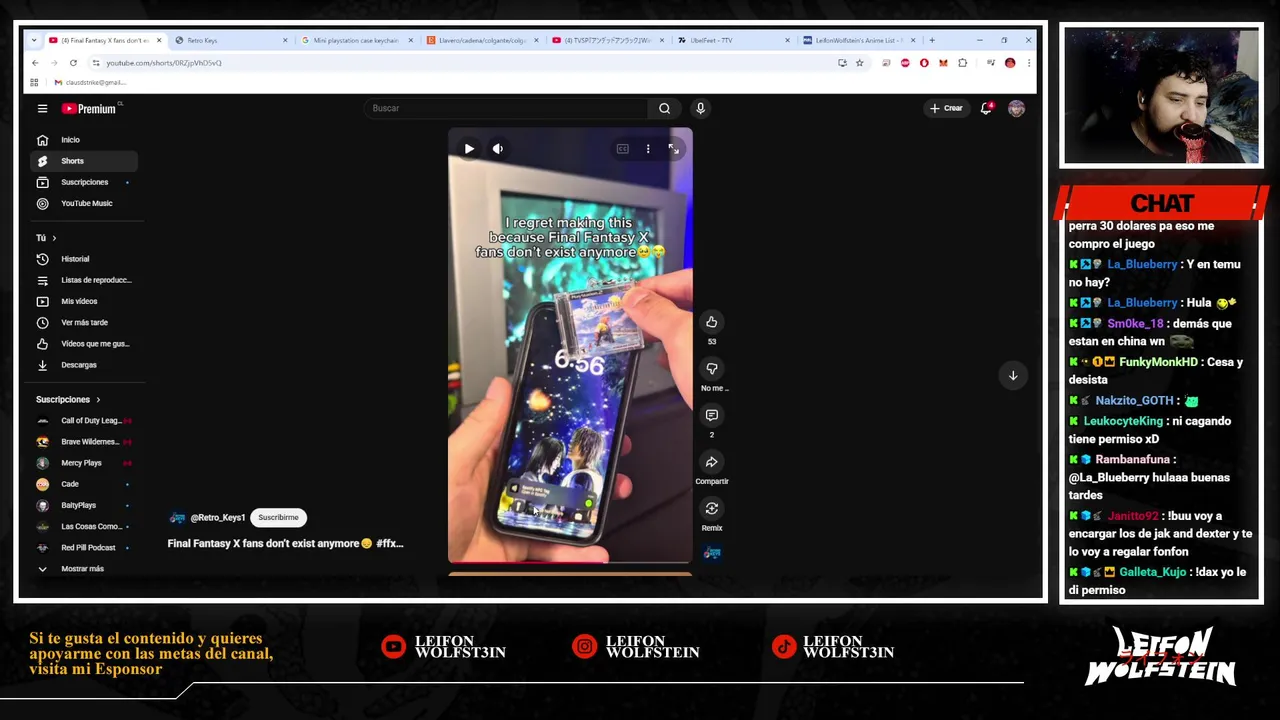This screenshot has height=720, width=1280.
Task: Bookmark this page with the star
Action: pyautogui.click(x=859, y=63)
